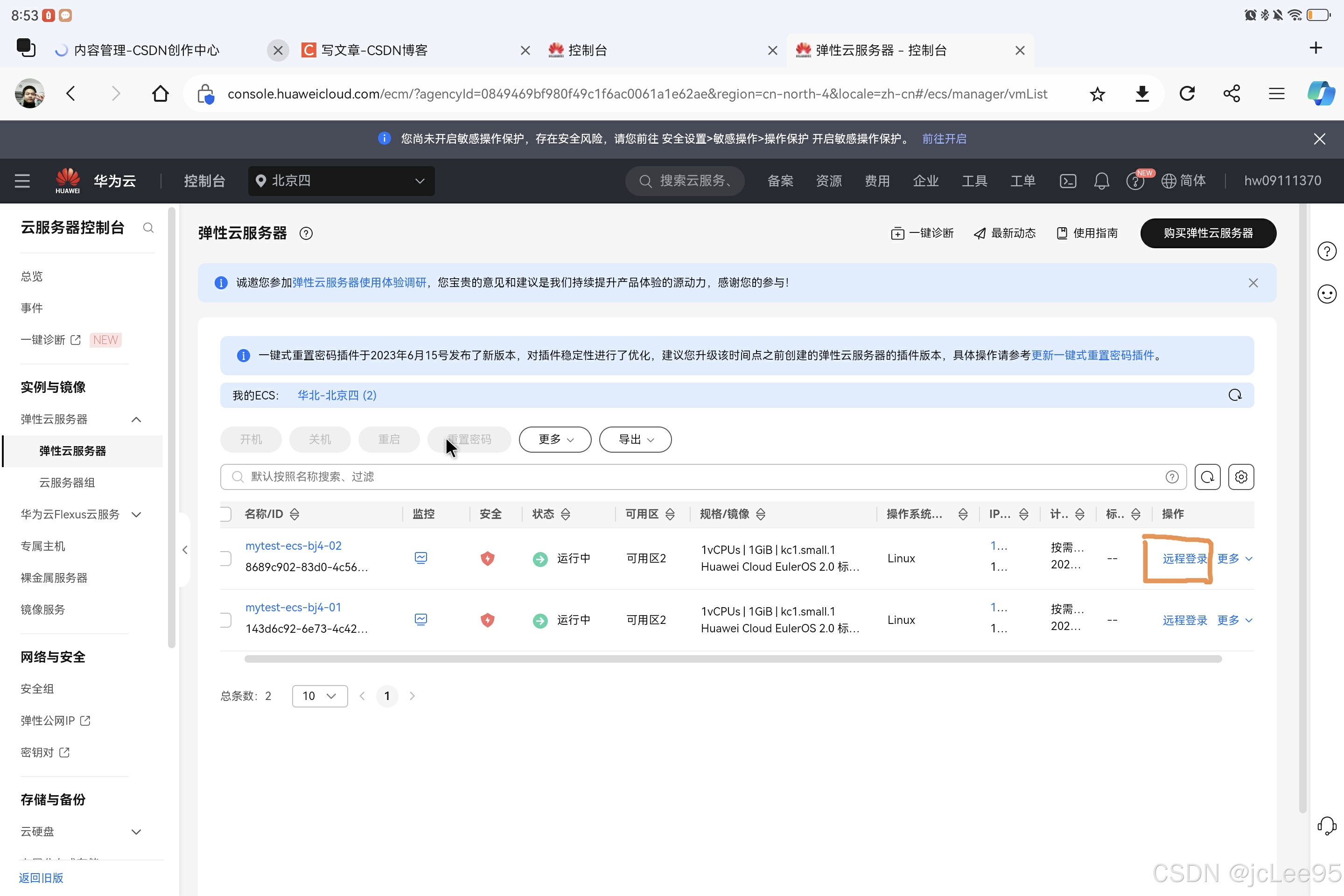The image size is (1344, 896).
Task: Open the notifications bell icon
Action: [1101, 181]
